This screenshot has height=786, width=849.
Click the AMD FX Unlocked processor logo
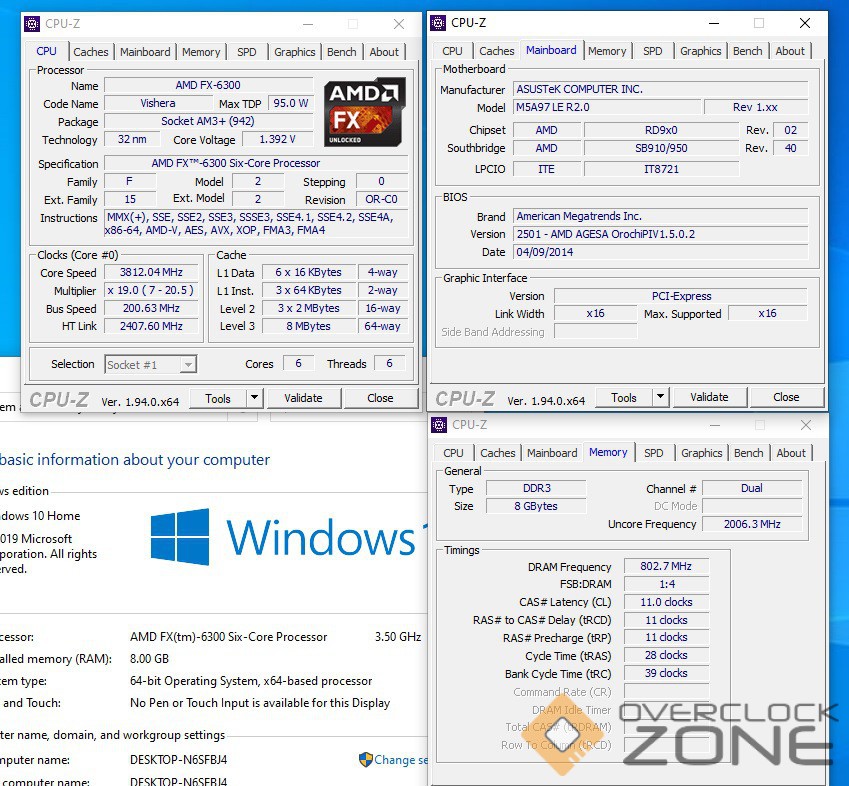pyautogui.click(x=365, y=112)
